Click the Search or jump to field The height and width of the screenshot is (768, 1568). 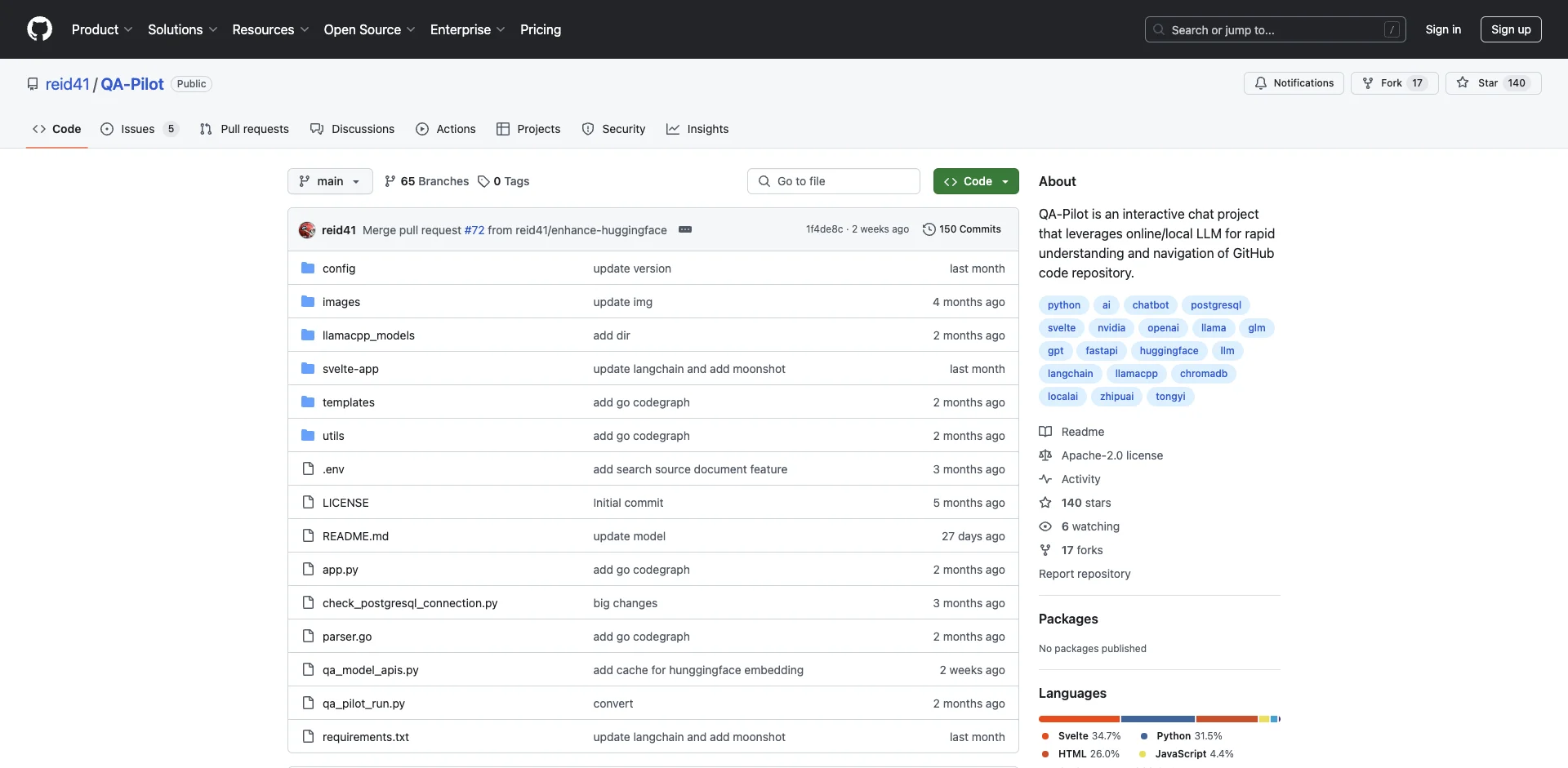coord(1276,29)
